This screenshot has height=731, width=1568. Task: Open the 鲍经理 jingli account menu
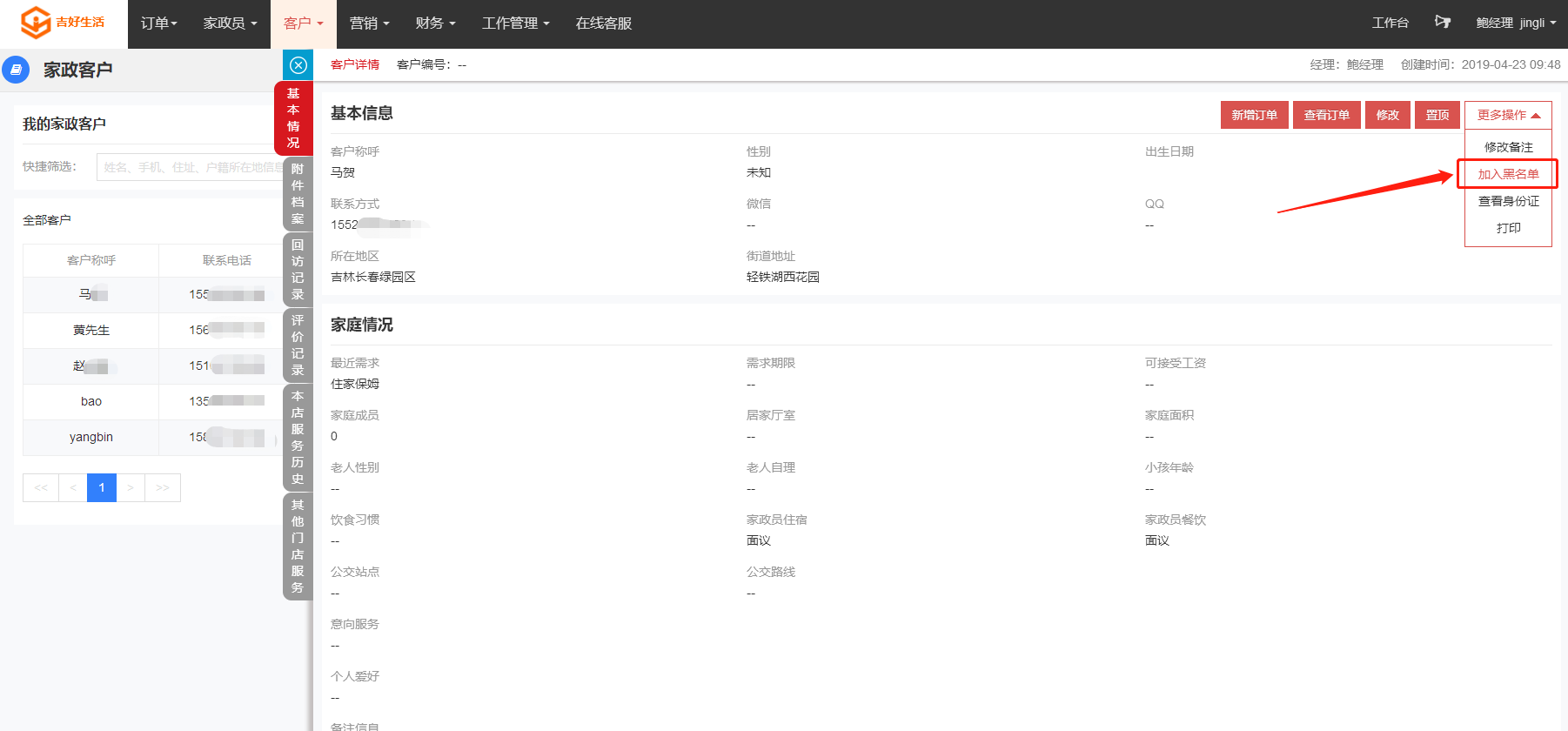tap(1516, 23)
